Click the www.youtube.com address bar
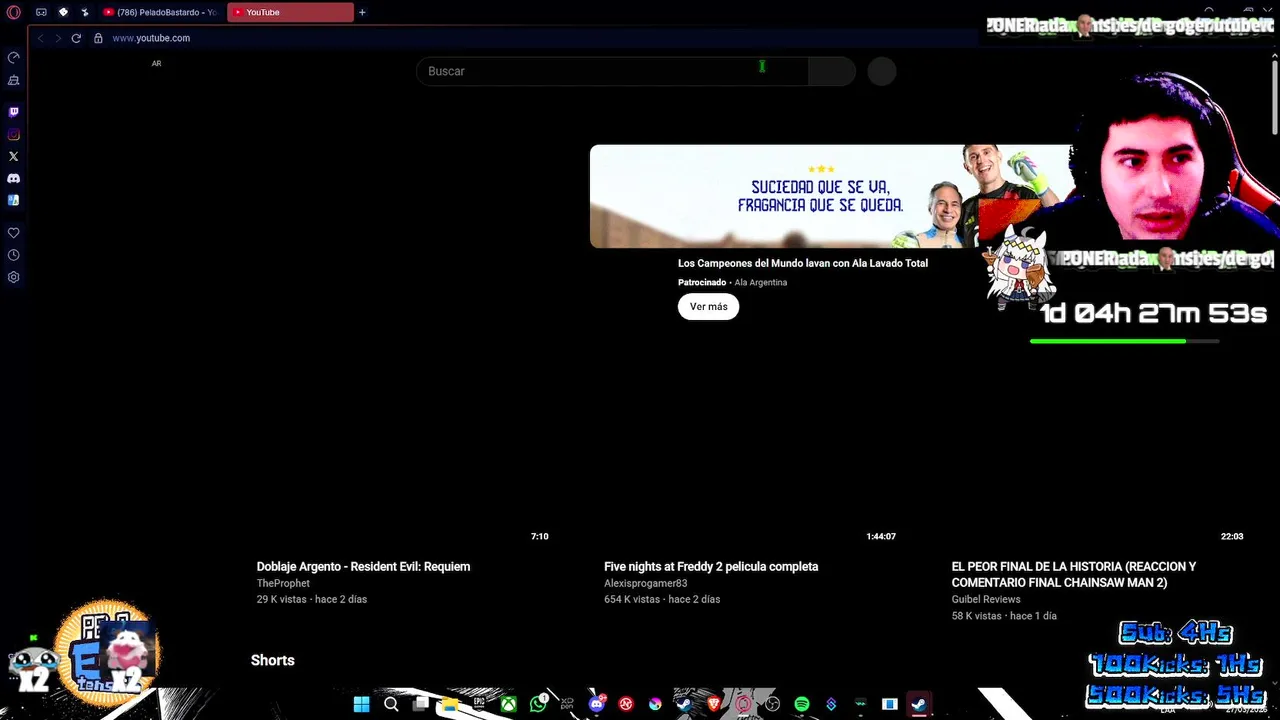Image resolution: width=1280 pixels, height=720 pixels. point(151,38)
